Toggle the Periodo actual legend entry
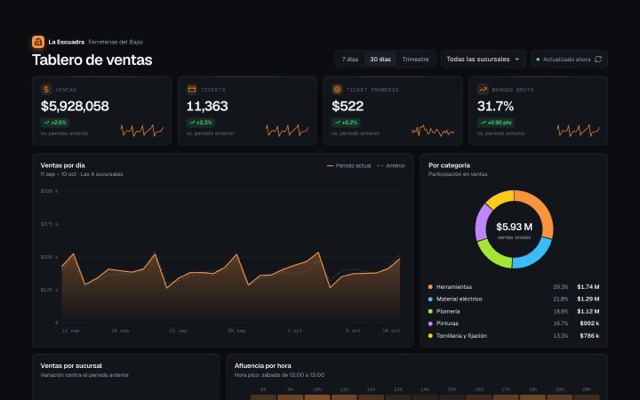This screenshot has width=640, height=400. (349, 166)
